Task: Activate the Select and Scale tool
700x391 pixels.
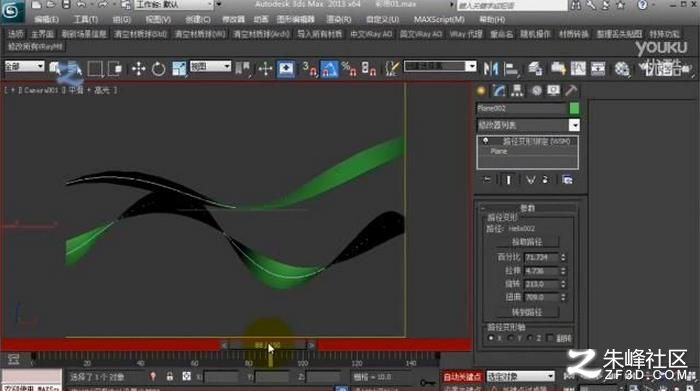Action: (x=179, y=69)
